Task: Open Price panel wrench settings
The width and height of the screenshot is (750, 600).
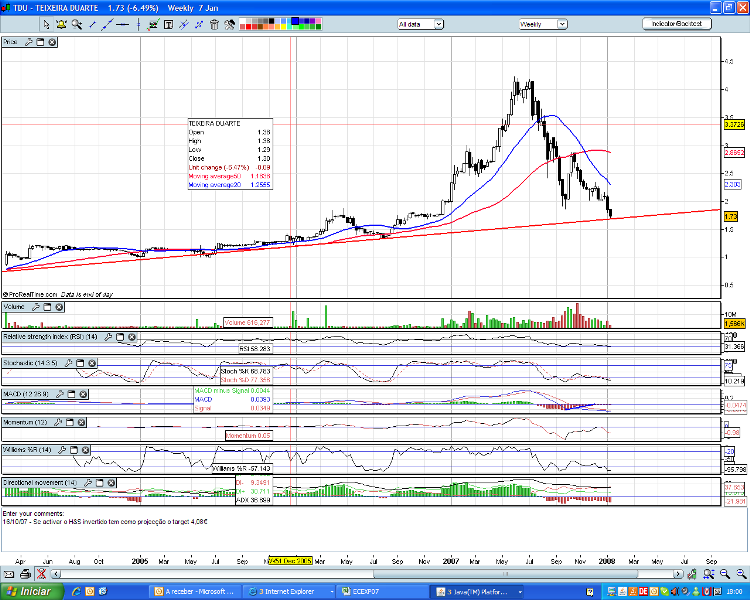Action: [29, 42]
